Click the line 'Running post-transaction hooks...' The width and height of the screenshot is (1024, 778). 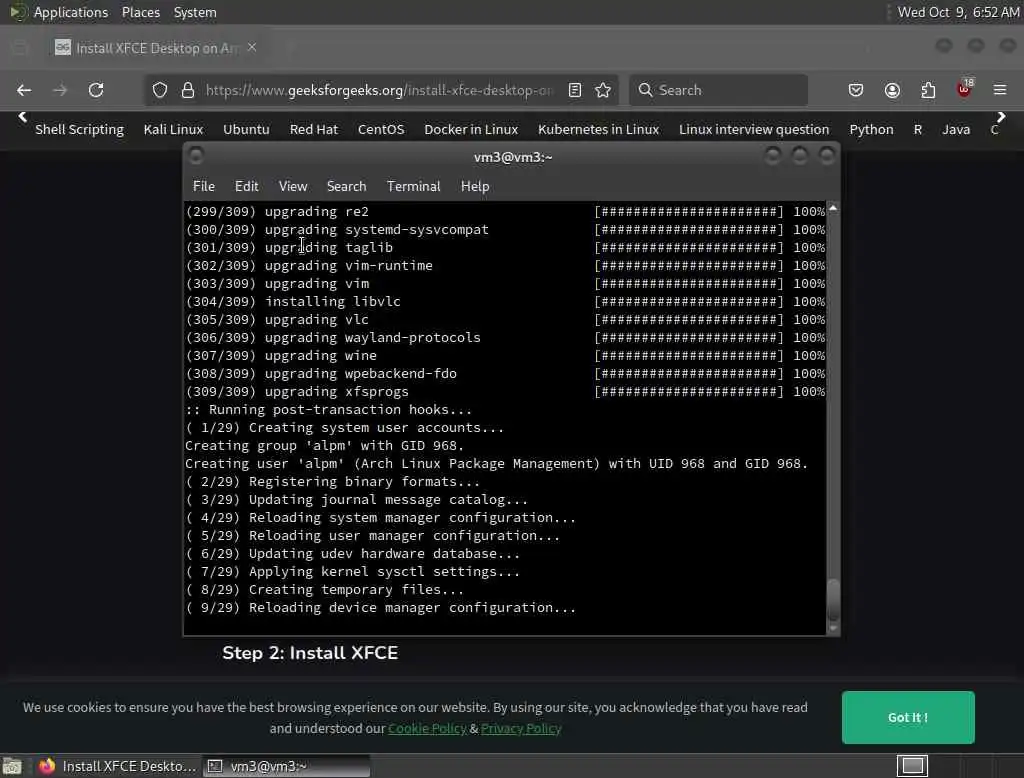328,410
